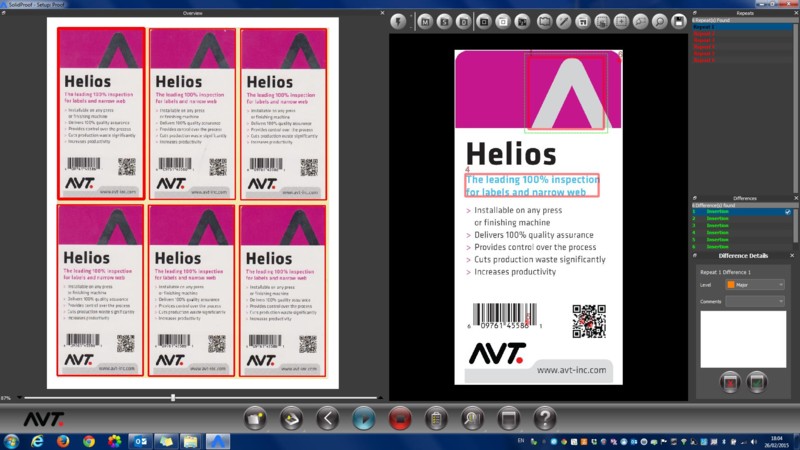The width and height of the screenshot is (800, 450).
Task: Select top-middle Helios label in overview
Action: coord(192,114)
